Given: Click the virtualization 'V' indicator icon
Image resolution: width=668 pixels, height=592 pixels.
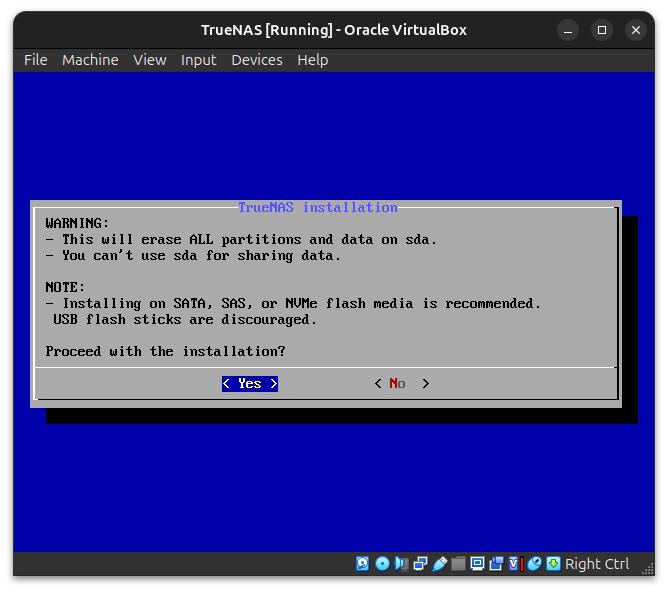Looking at the screenshot, I should click(x=515, y=564).
